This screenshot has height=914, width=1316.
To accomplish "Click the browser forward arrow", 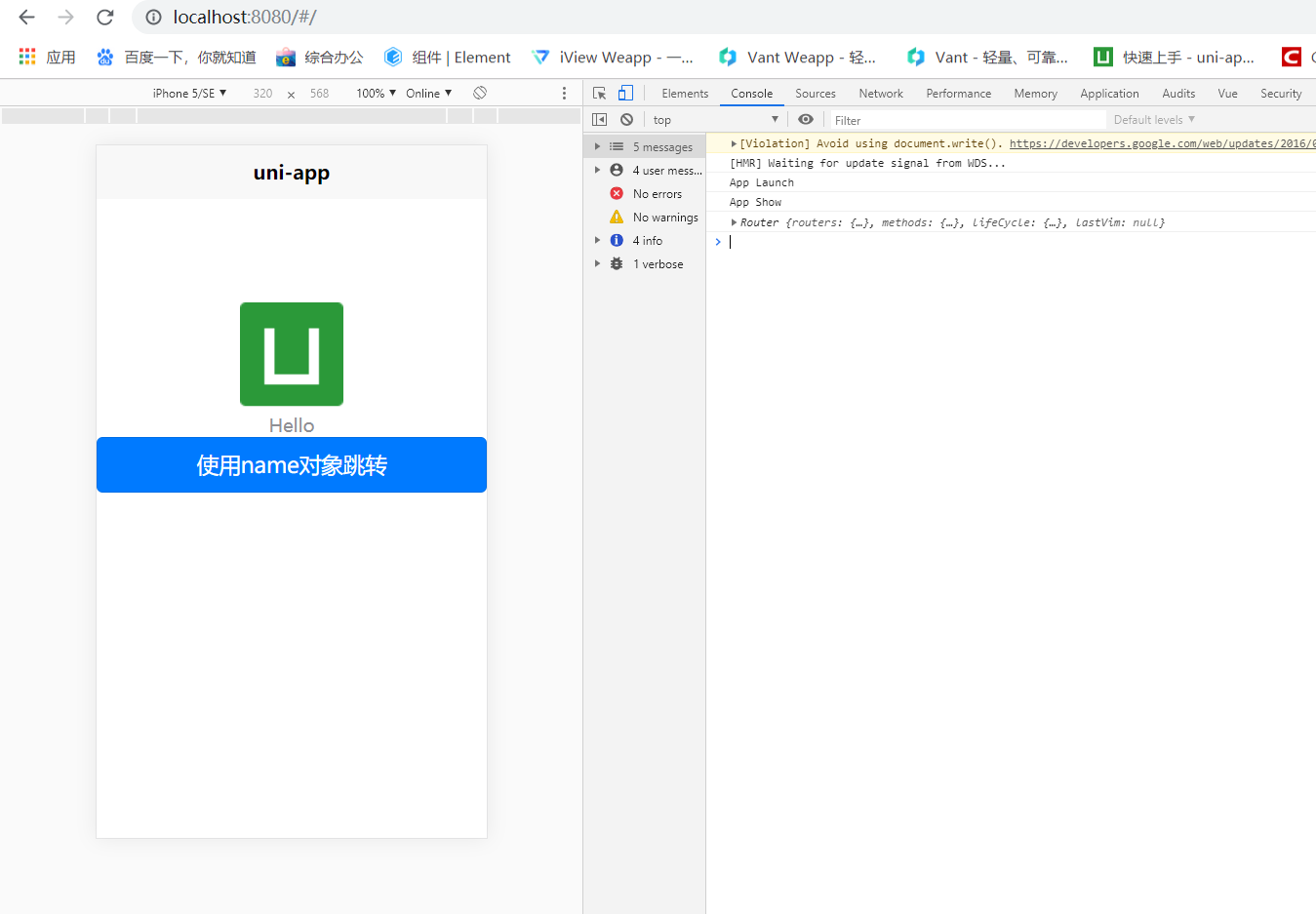I will pos(65,17).
